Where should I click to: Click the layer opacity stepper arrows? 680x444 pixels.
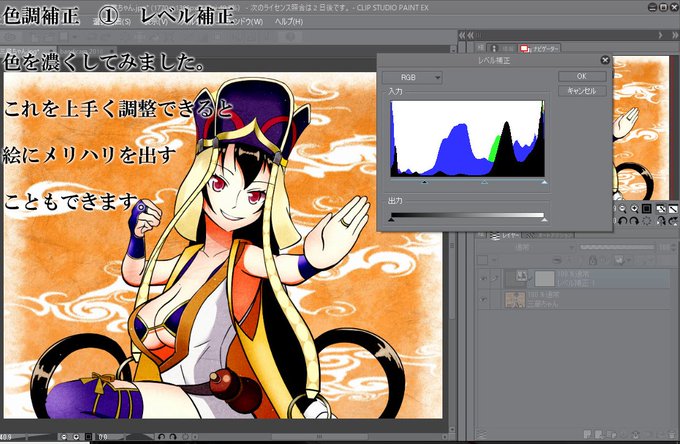pyautogui.click(x=673, y=248)
